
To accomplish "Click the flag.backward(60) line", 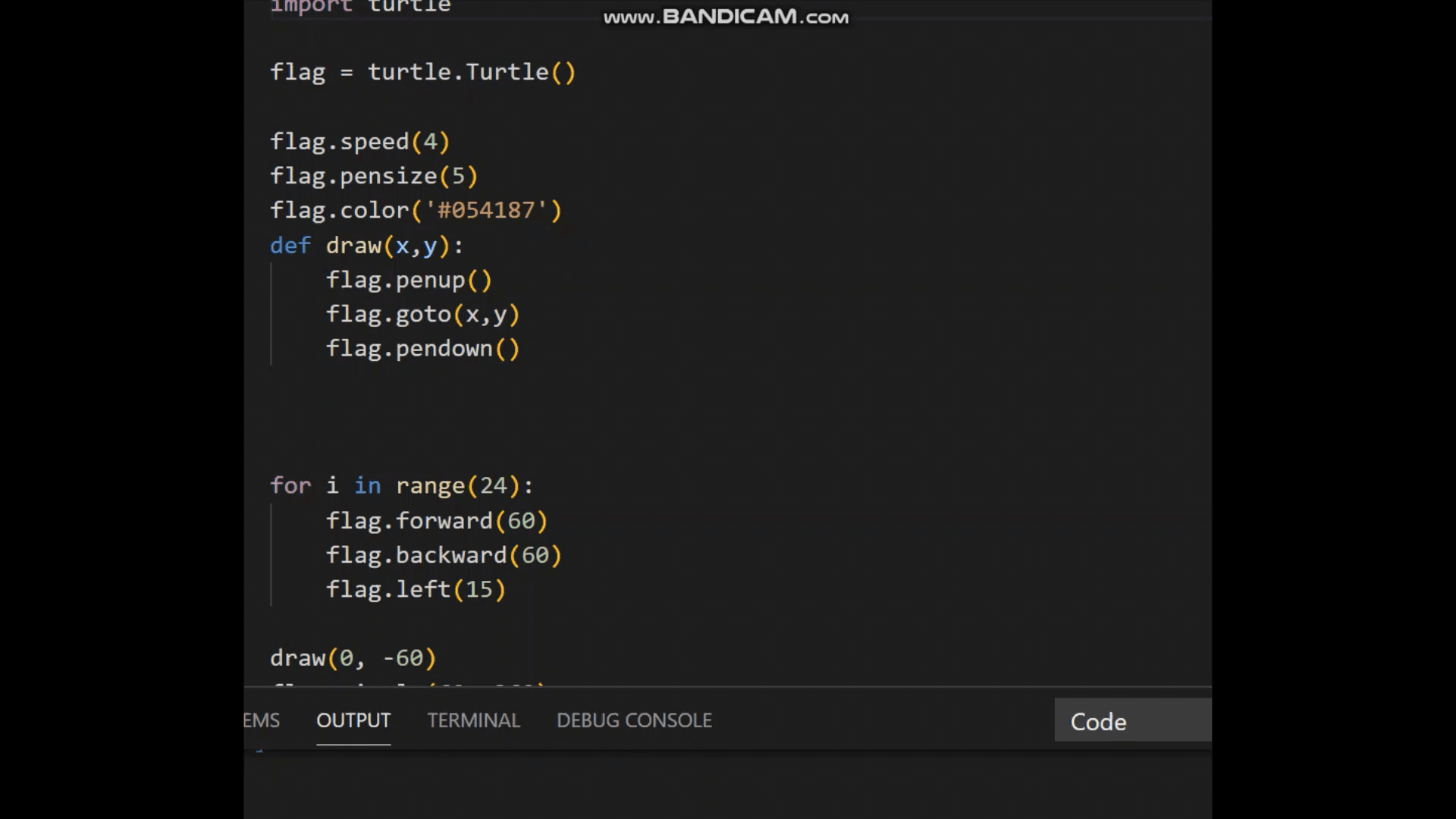I will pyautogui.click(x=444, y=555).
